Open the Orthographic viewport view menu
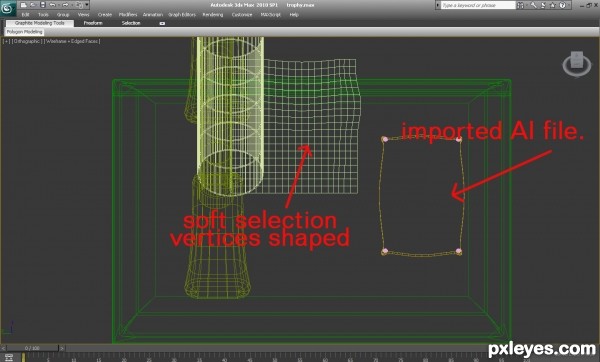 point(27,41)
